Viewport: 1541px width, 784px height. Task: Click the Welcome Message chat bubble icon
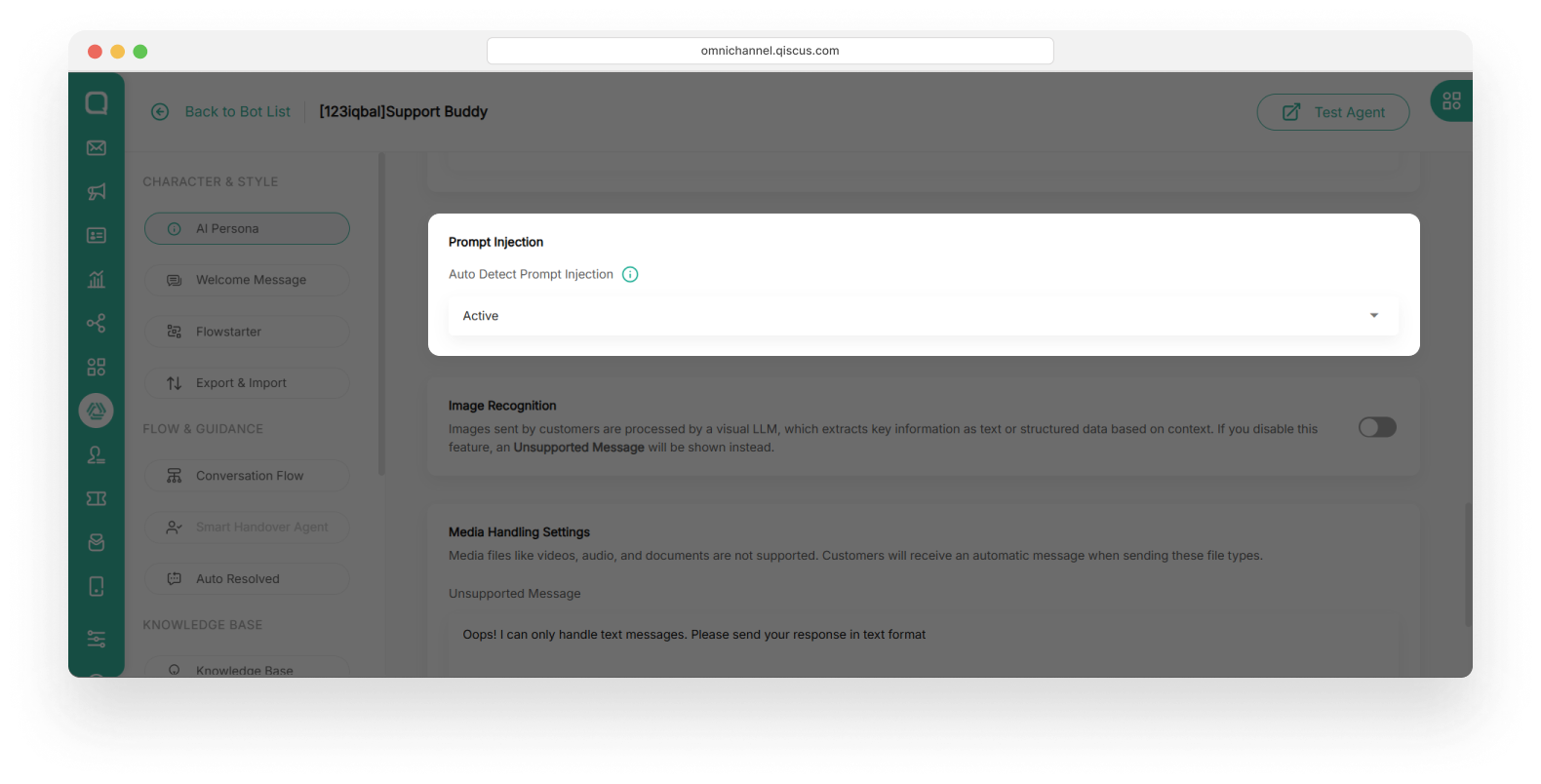[x=175, y=281]
